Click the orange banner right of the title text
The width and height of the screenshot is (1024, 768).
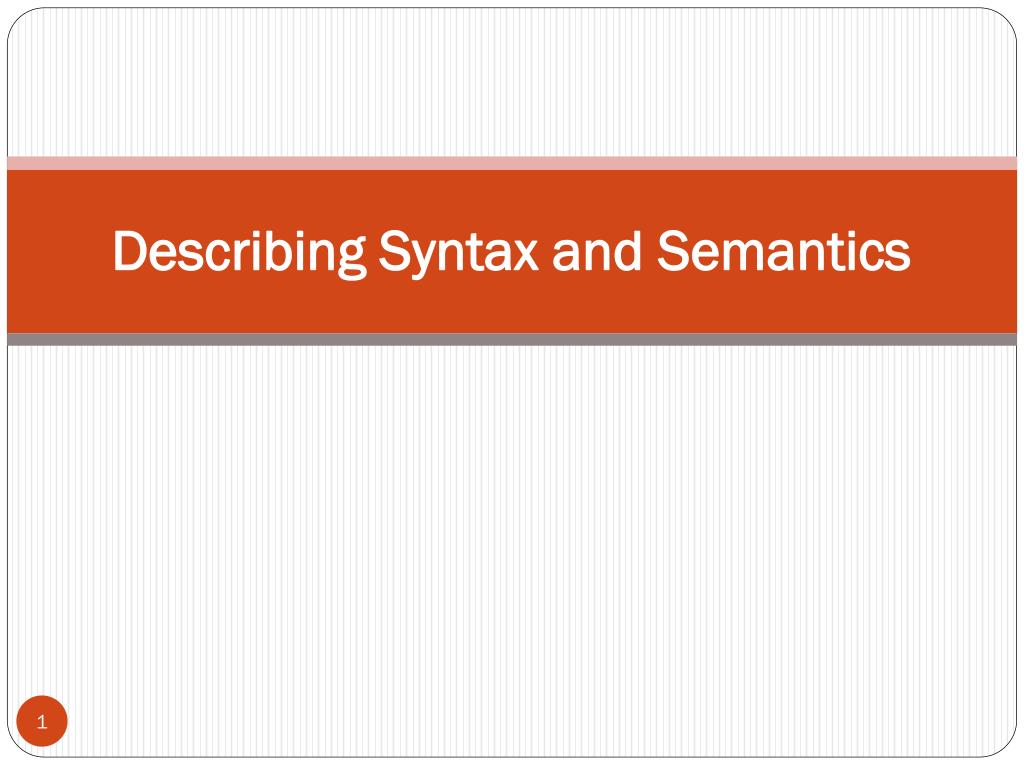point(964,251)
